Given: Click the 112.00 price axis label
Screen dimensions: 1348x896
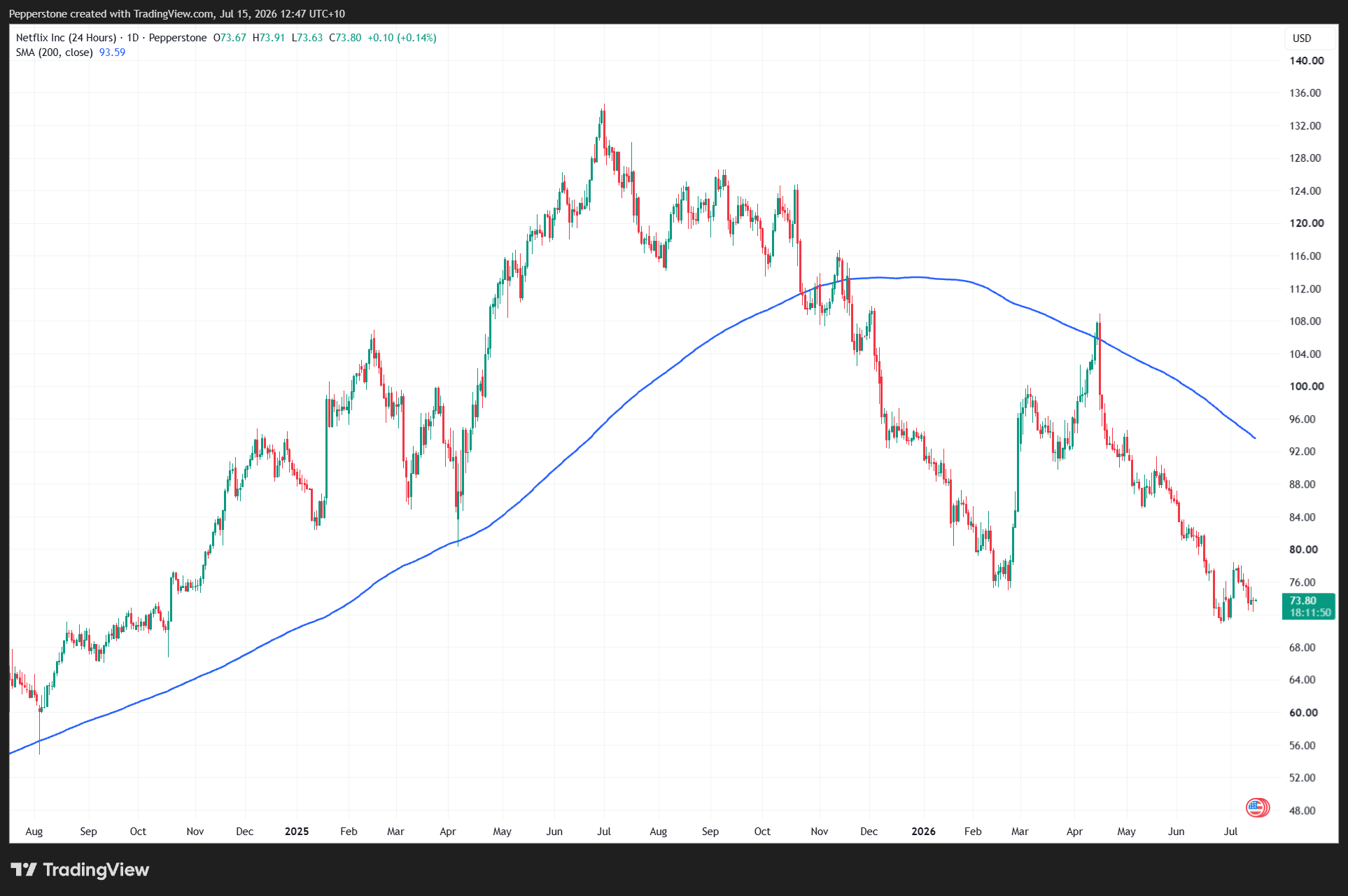Looking at the screenshot, I should pyautogui.click(x=1305, y=289).
